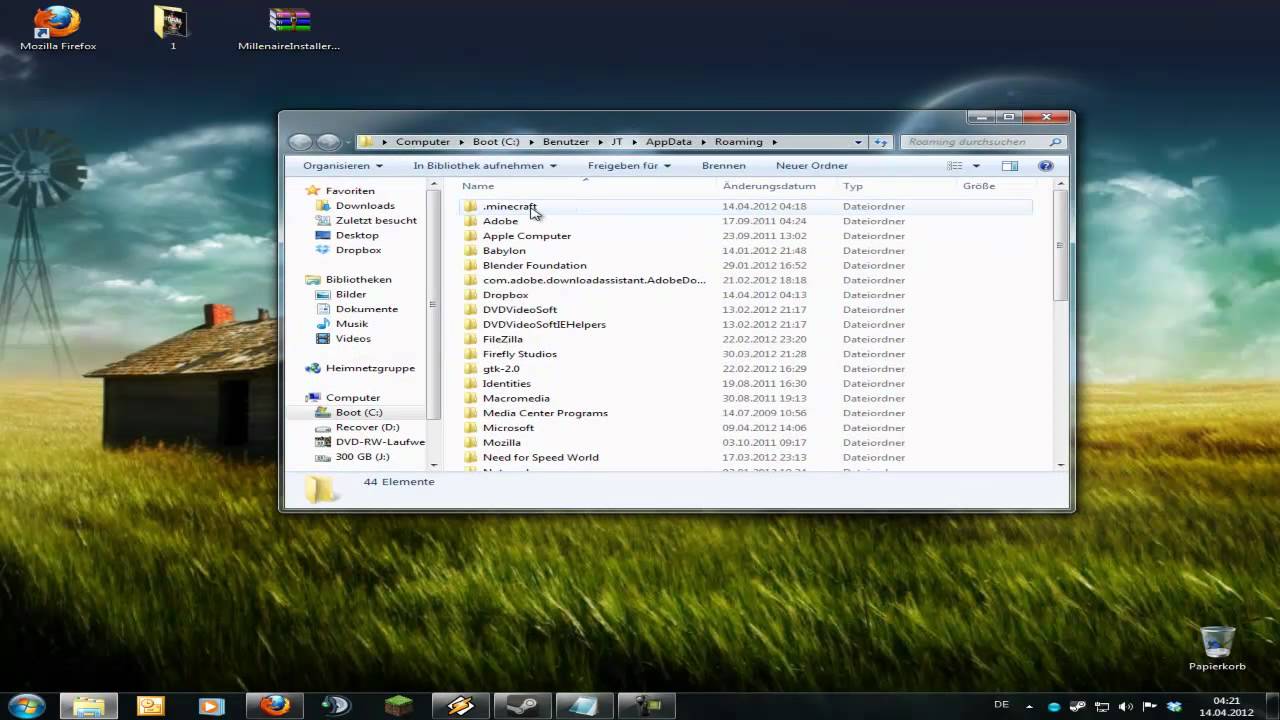Open Steam from the taskbar
The height and width of the screenshot is (720, 1280).
pyautogui.click(x=522, y=705)
